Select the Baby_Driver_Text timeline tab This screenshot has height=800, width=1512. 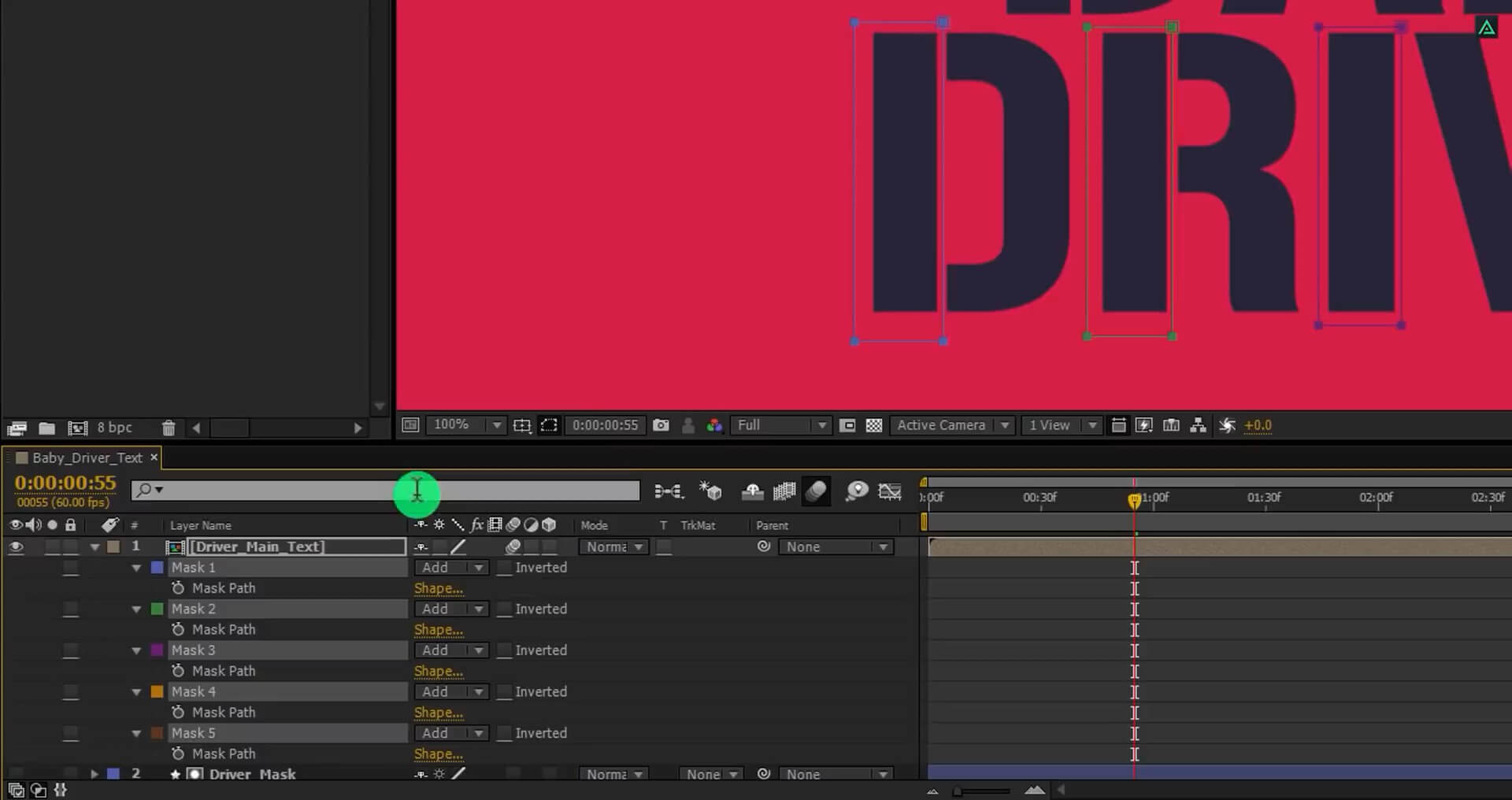(87, 457)
